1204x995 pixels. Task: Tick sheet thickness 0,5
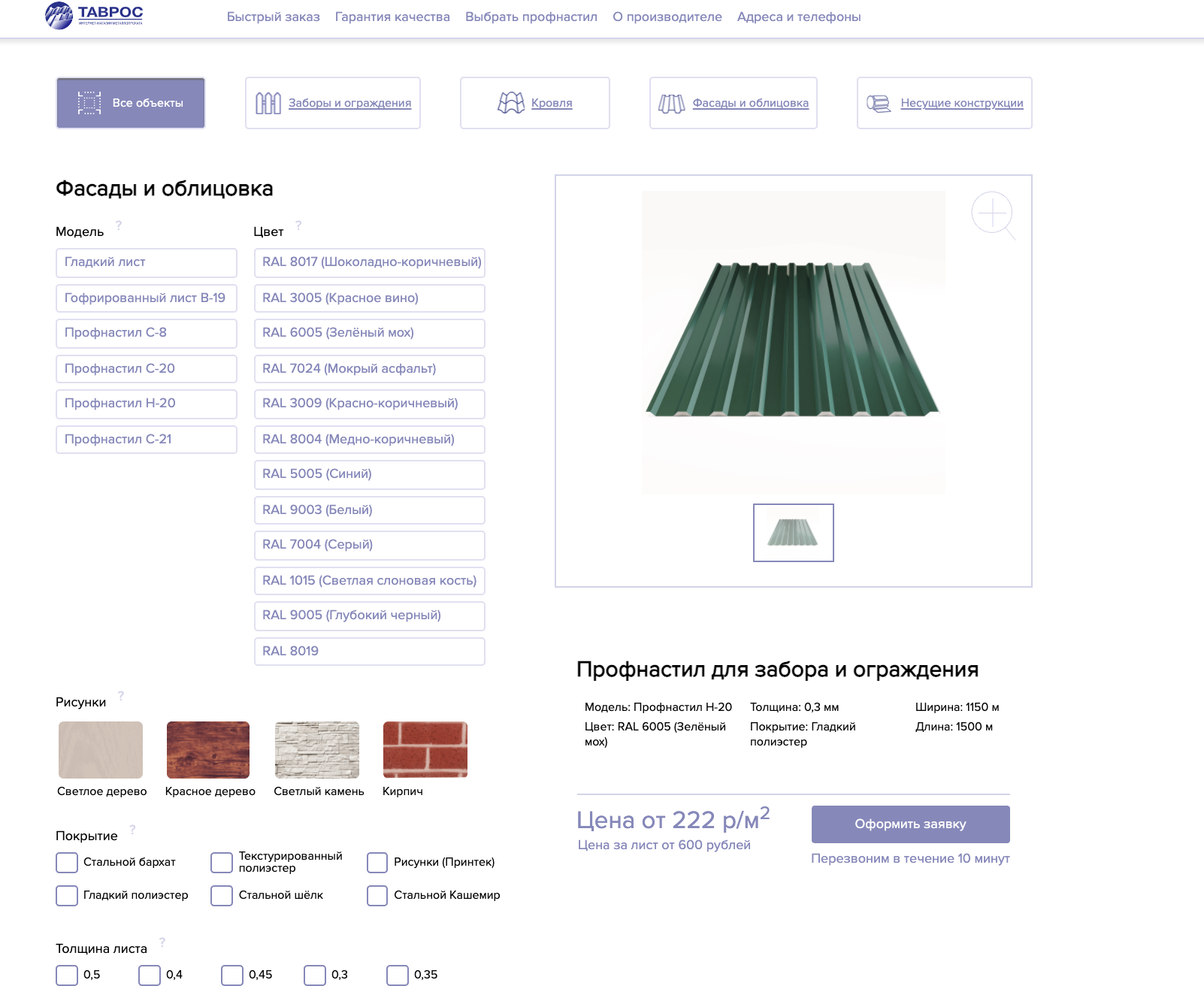[x=67, y=975]
